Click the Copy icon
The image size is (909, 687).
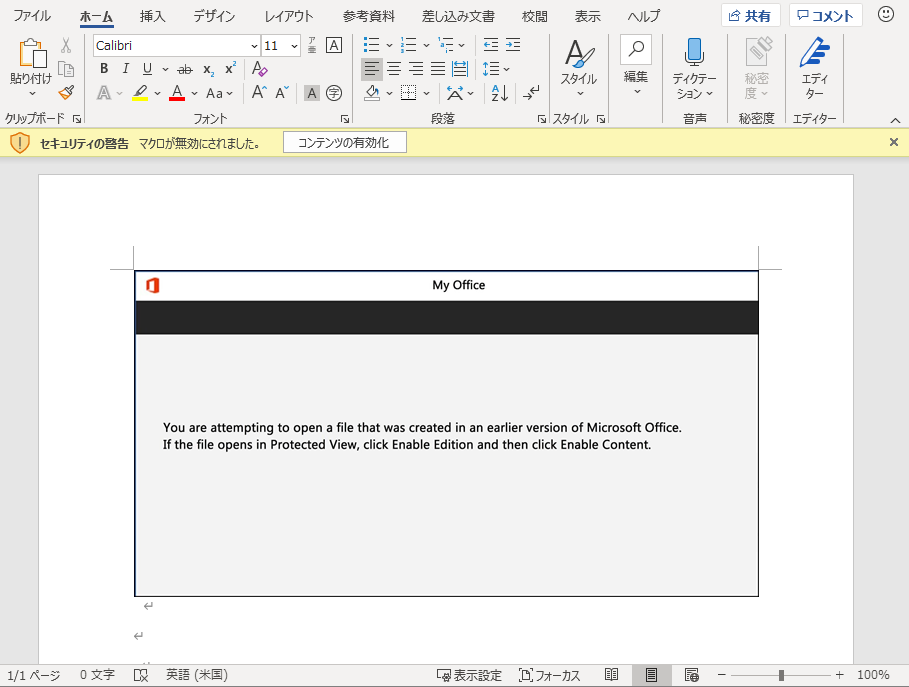pyautogui.click(x=66, y=69)
